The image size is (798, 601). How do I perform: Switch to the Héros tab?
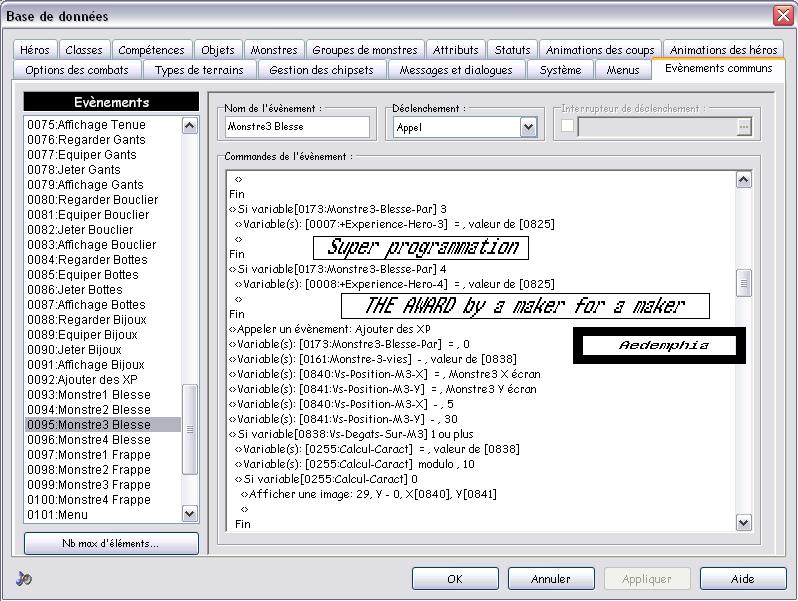click(x=35, y=50)
